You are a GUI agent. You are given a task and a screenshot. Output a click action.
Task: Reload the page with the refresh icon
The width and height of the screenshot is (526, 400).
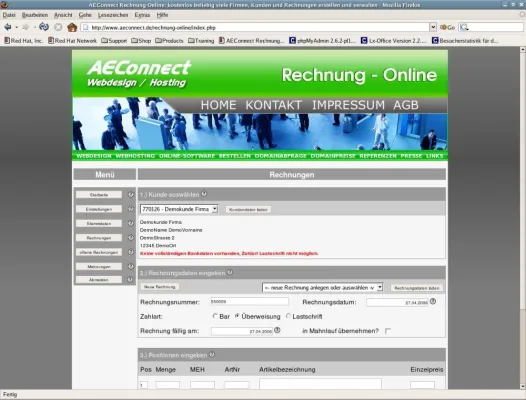(x=44, y=27)
